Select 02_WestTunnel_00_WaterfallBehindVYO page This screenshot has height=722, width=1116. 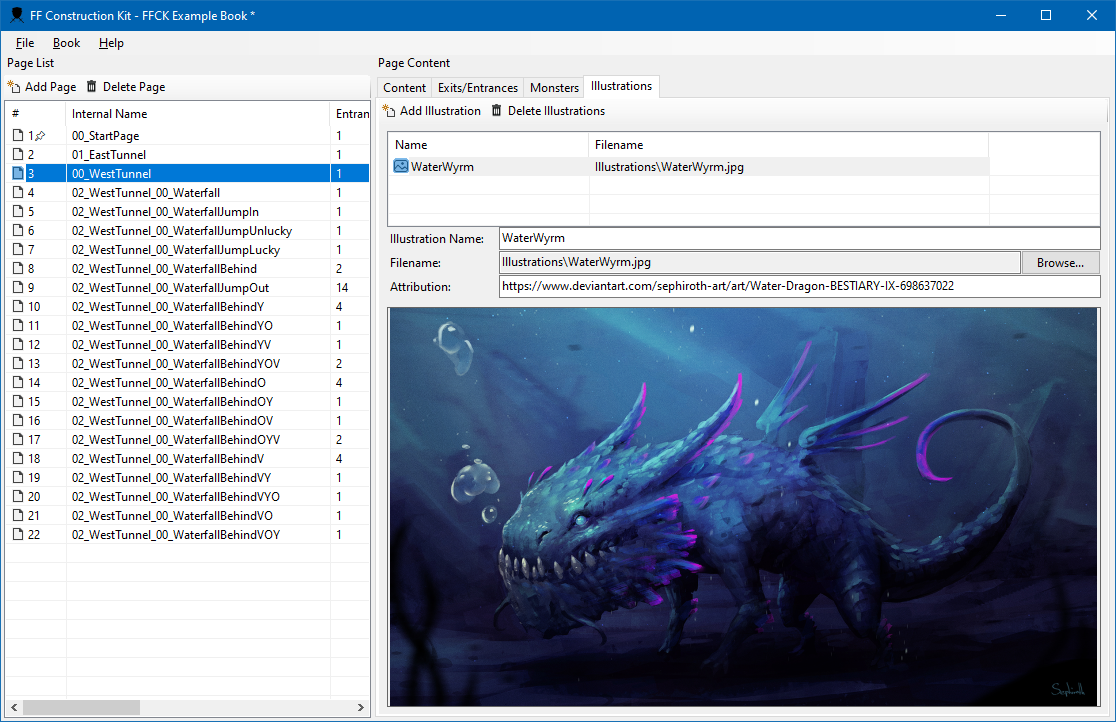coord(188,496)
